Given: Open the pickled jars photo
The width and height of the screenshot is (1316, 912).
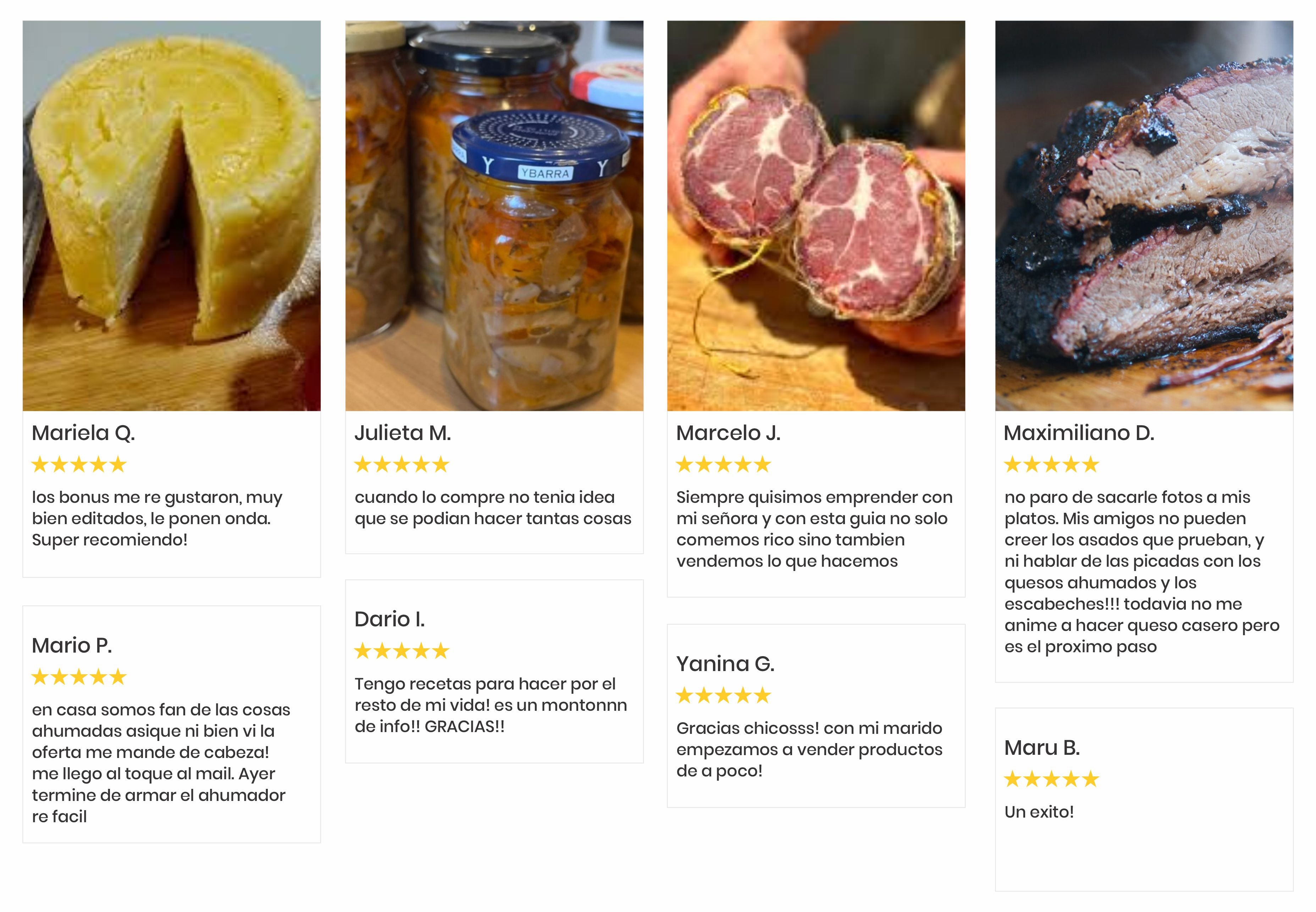Looking at the screenshot, I should [x=494, y=216].
